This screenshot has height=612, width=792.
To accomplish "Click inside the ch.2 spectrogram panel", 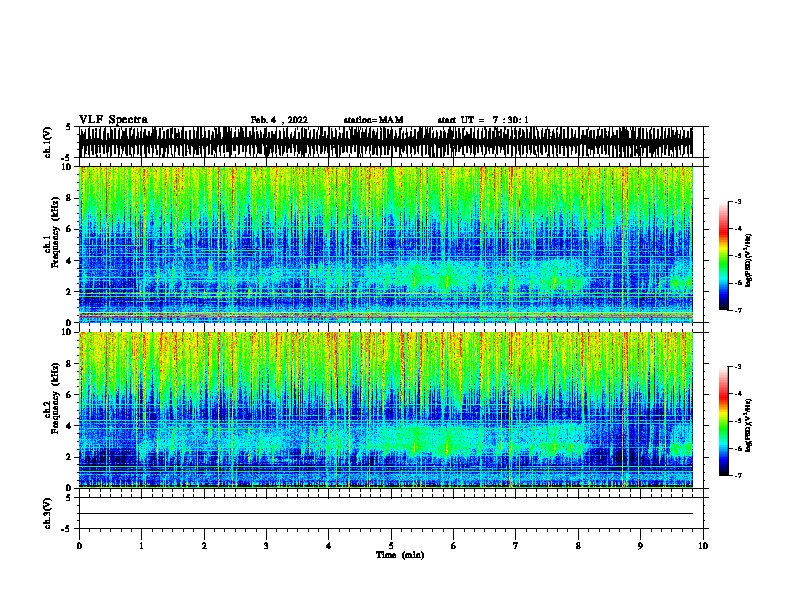I will [386, 410].
